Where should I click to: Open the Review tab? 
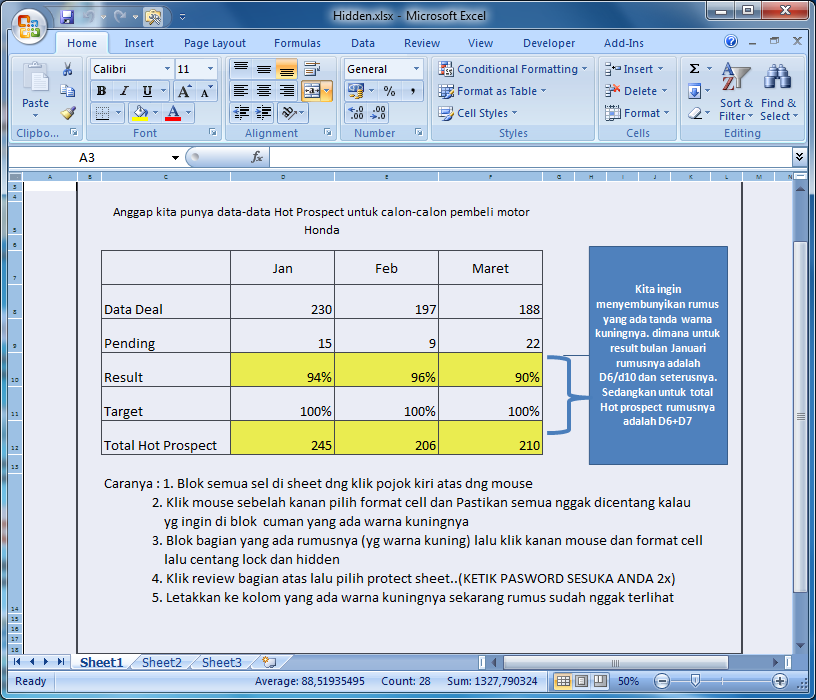[x=422, y=43]
